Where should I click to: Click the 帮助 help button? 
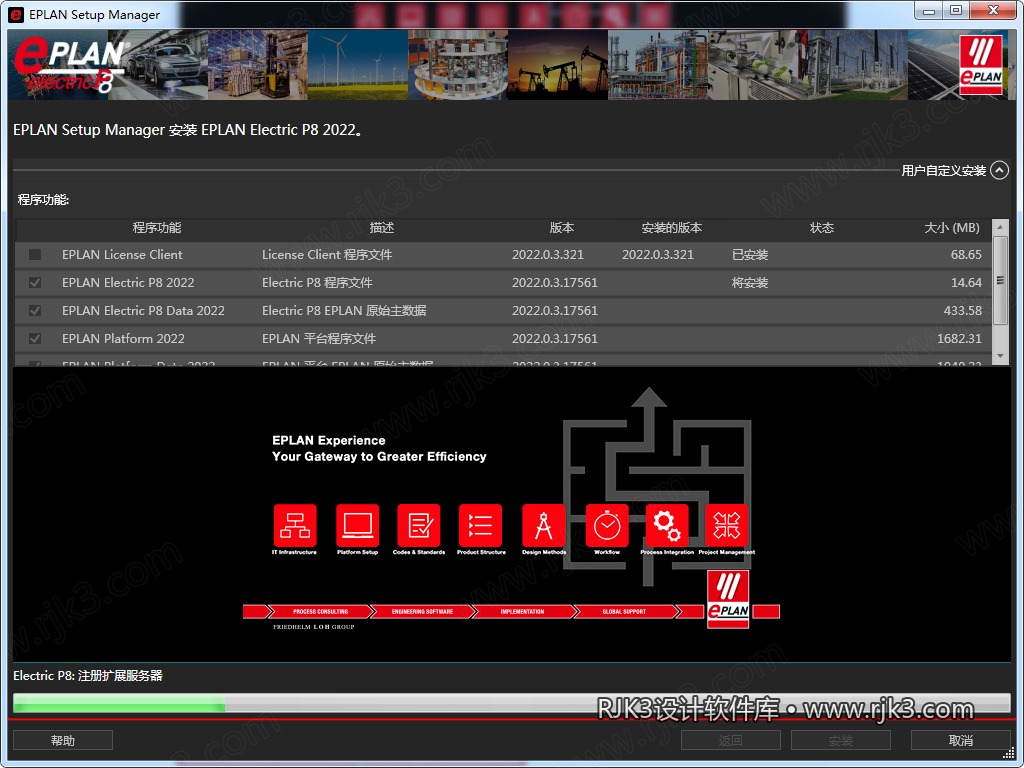point(63,740)
